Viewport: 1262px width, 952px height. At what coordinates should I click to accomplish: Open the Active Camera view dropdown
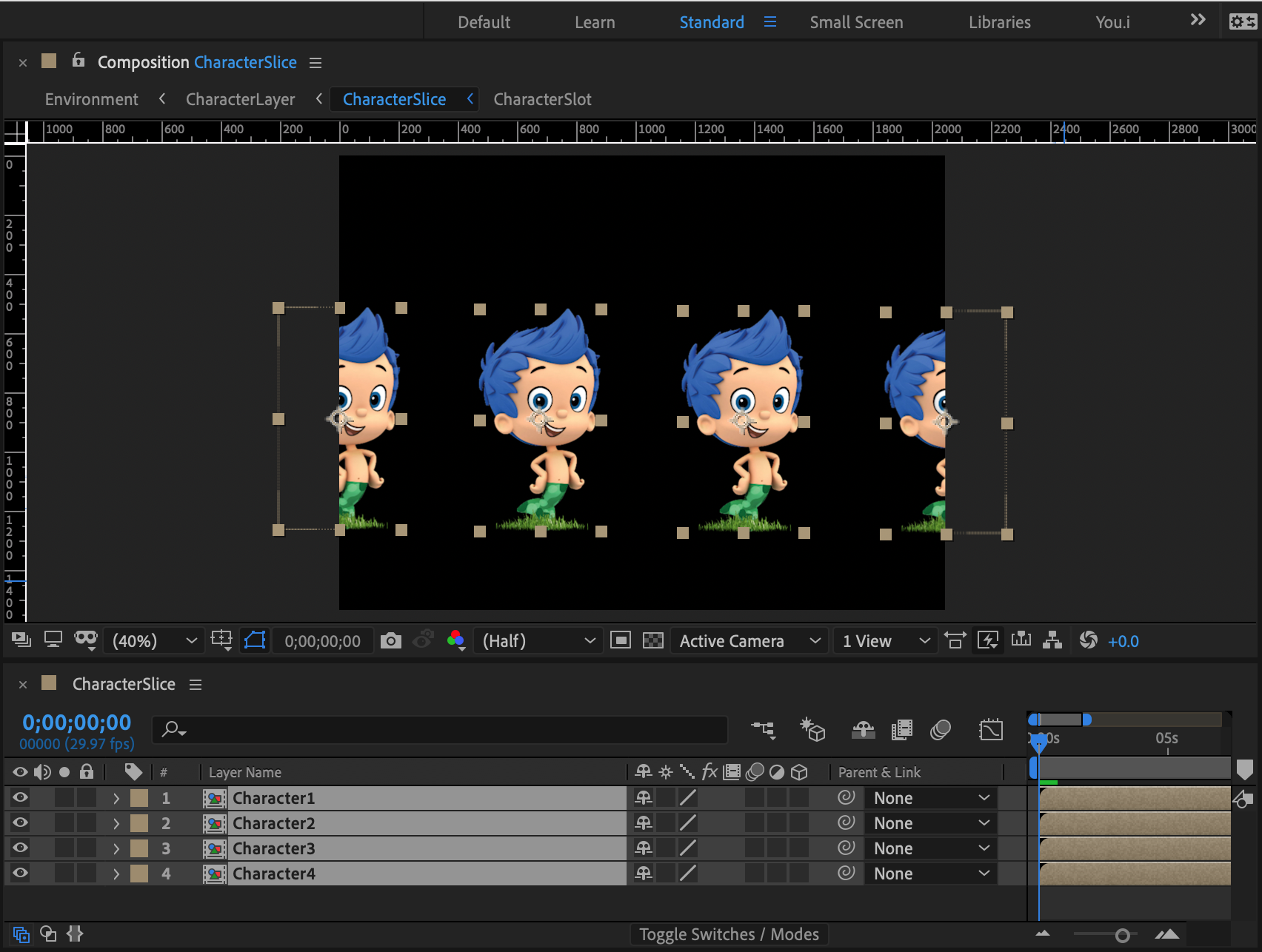pyautogui.click(x=749, y=640)
